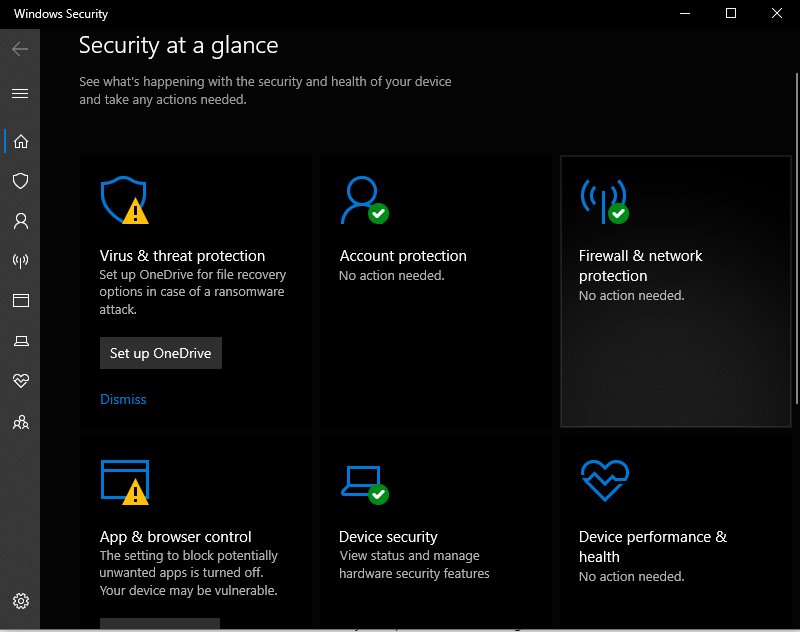Open the App & browser control tile
This screenshot has width=800, height=632.
[175, 537]
